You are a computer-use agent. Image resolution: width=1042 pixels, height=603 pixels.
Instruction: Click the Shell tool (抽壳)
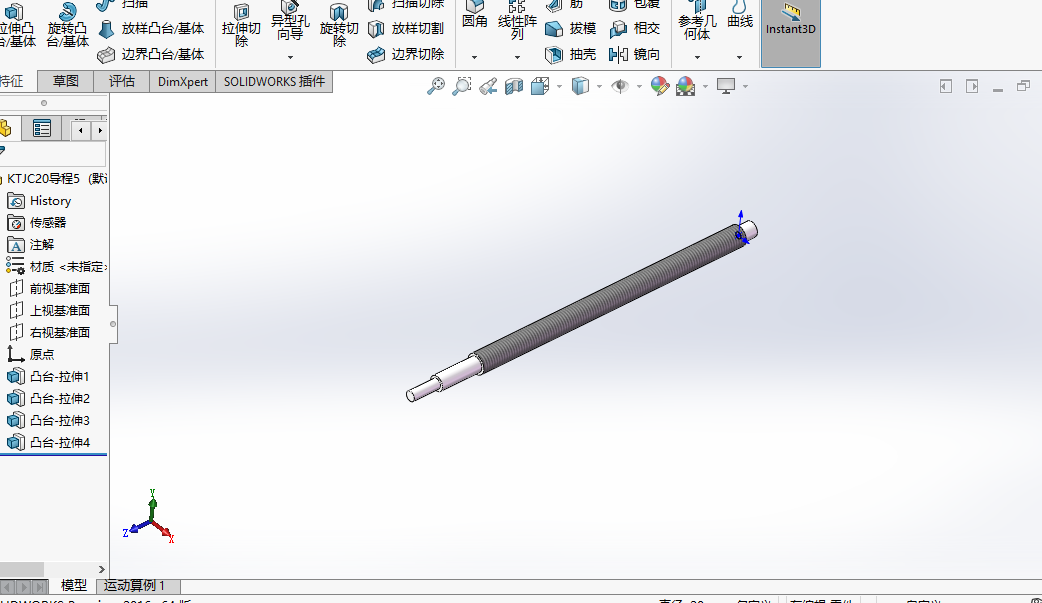tap(570, 55)
